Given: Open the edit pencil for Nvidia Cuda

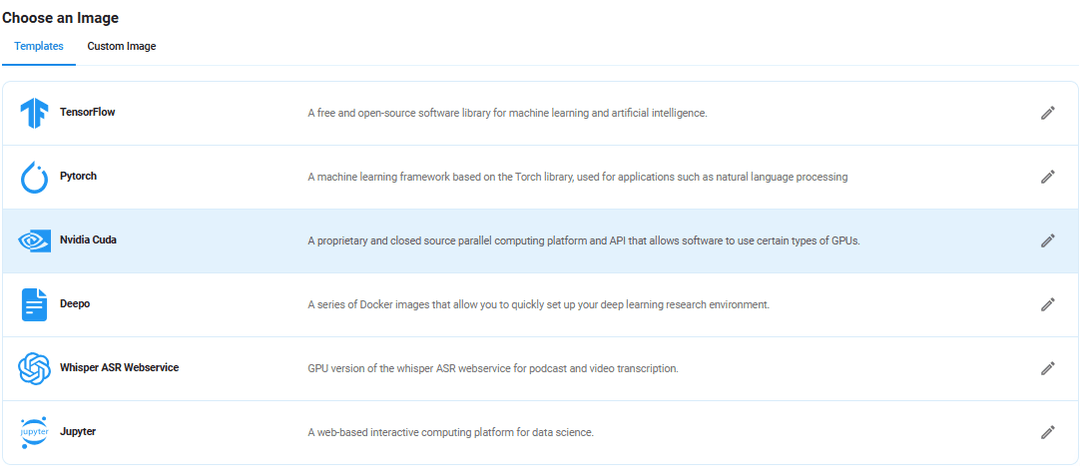Looking at the screenshot, I should (1048, 241).
